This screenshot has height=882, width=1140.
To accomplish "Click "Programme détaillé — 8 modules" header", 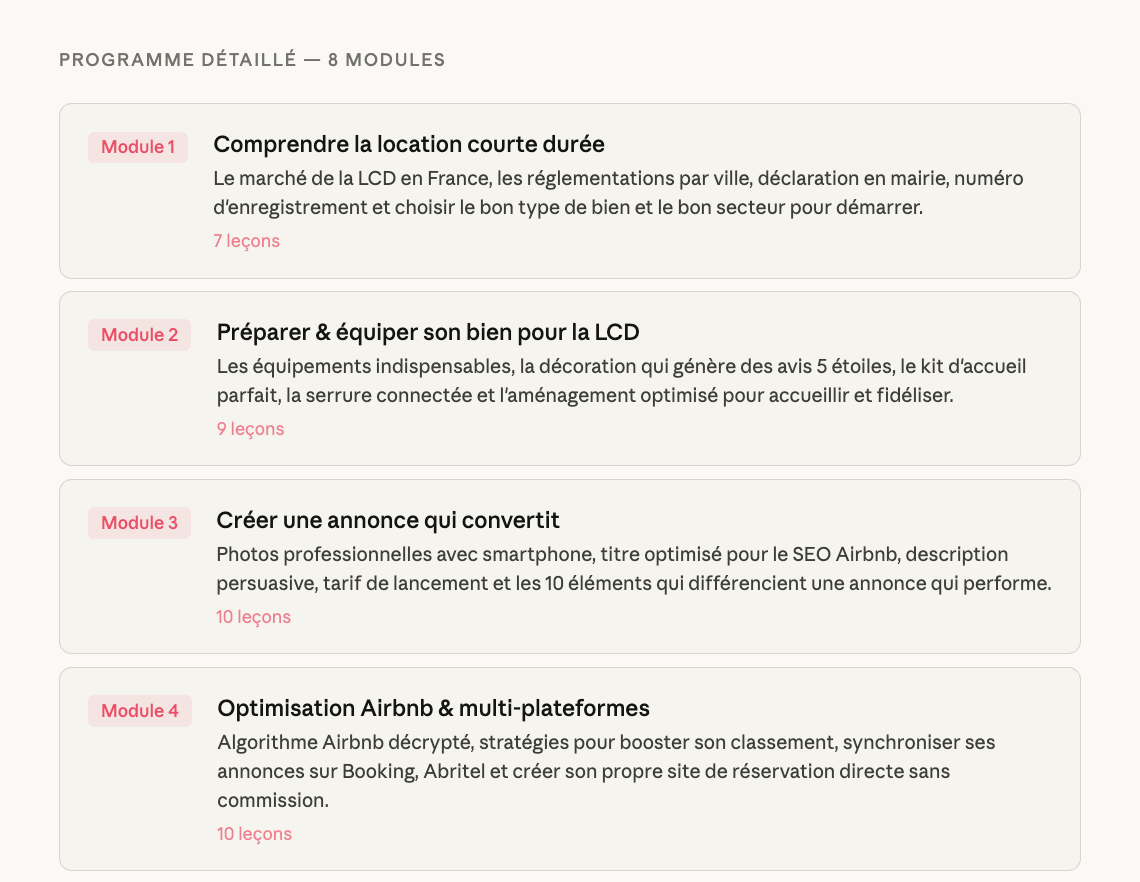I will pyautogui.click(x=252, y=60).
